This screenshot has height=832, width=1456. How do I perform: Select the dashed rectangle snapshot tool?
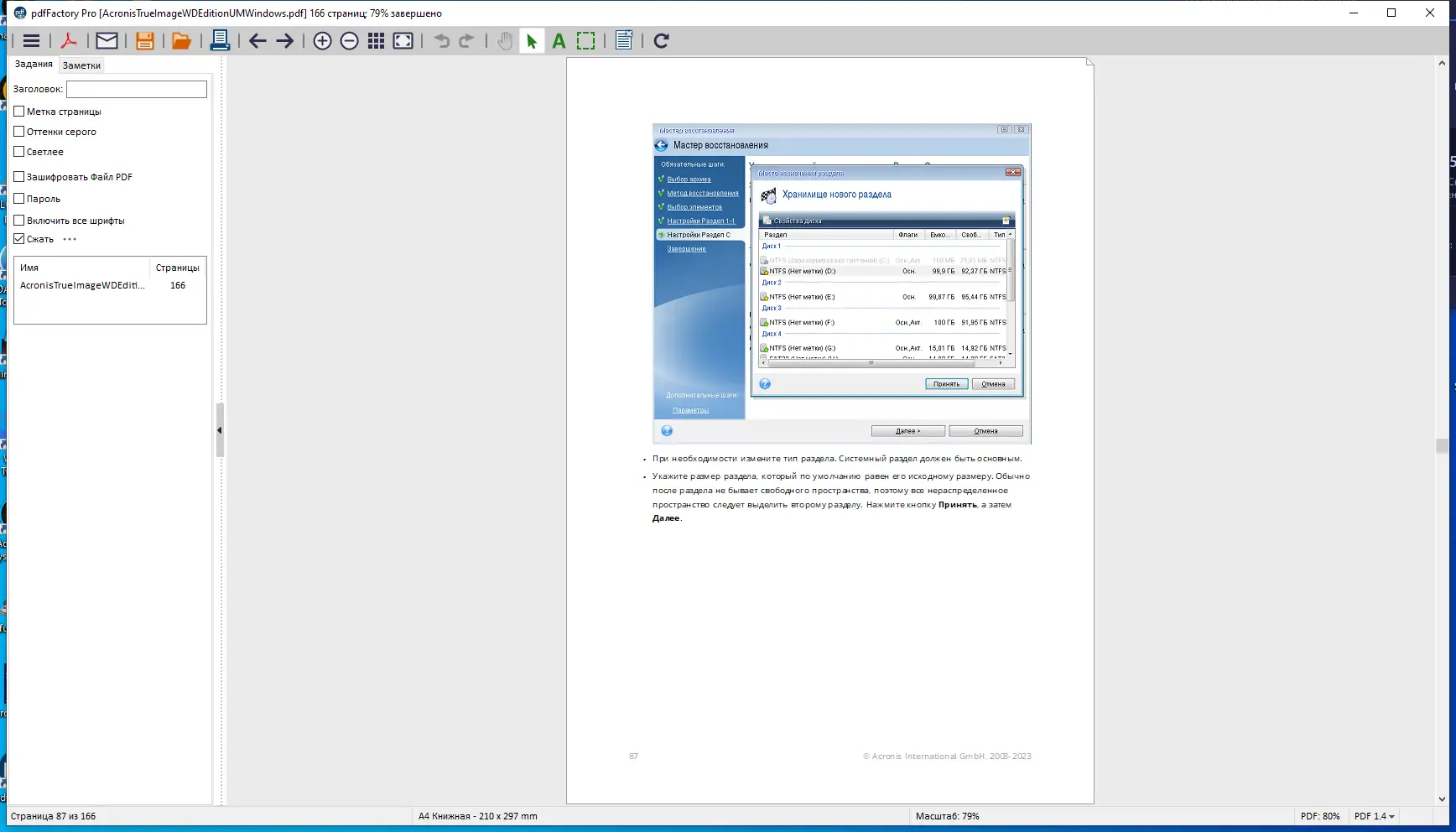tap(586, 41)
